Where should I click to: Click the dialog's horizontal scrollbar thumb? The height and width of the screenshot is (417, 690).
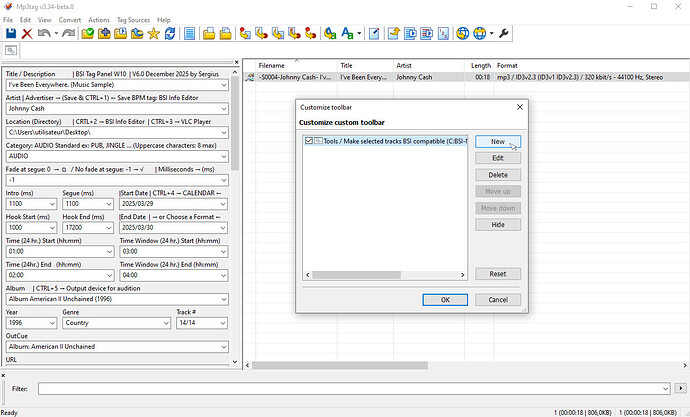pyautogui.click(x=356, y=275)
